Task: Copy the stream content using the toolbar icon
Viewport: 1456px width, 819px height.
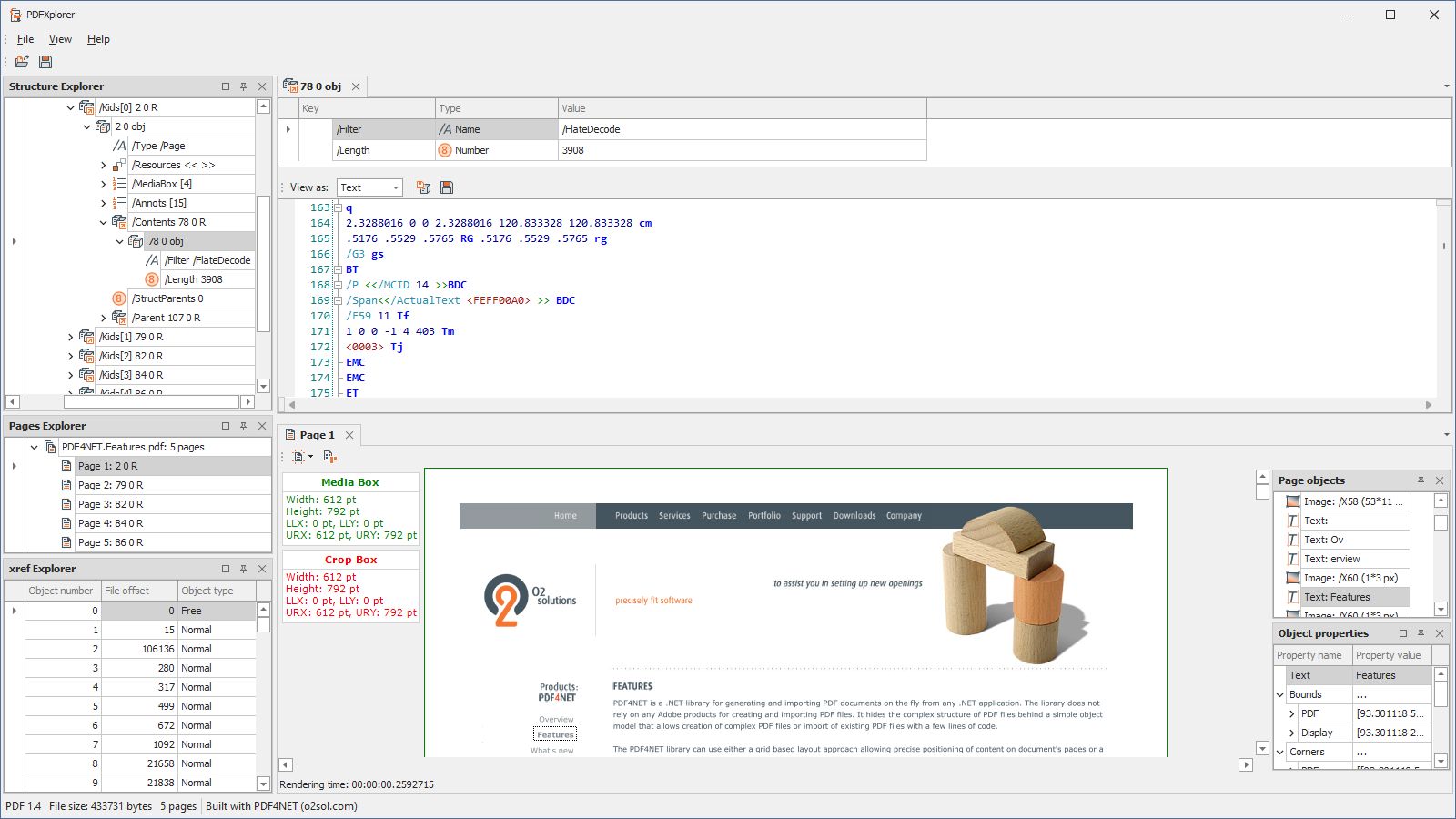Action: click(x=423, y=187)
